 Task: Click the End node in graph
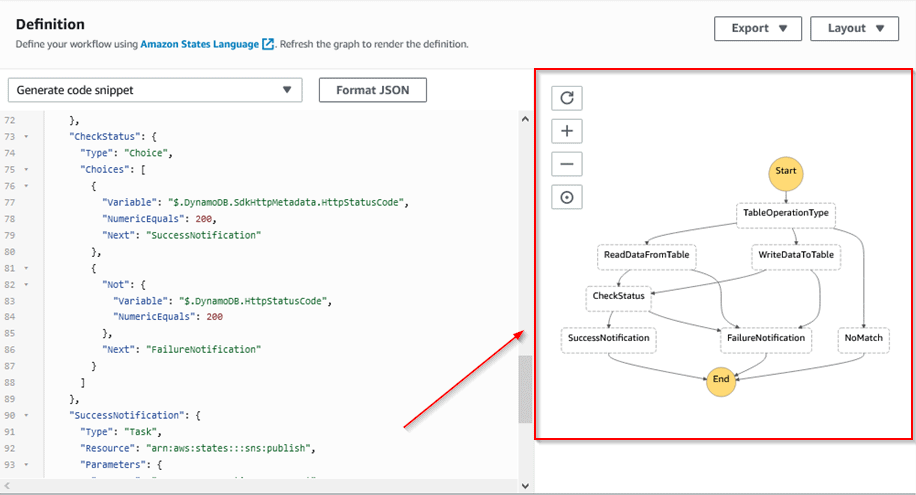pyautogui.click(x=721, y=380)
